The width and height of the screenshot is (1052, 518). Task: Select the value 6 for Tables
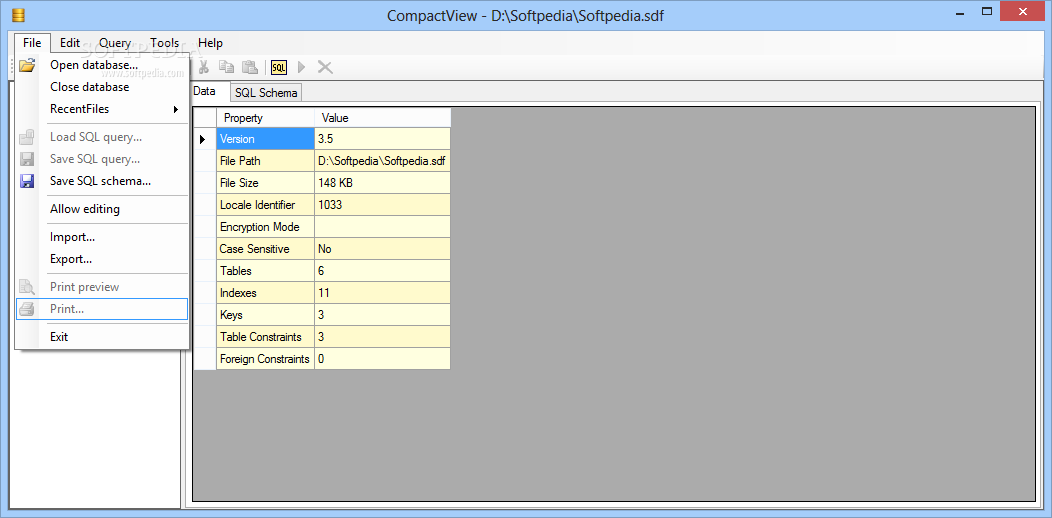(382, 271)
